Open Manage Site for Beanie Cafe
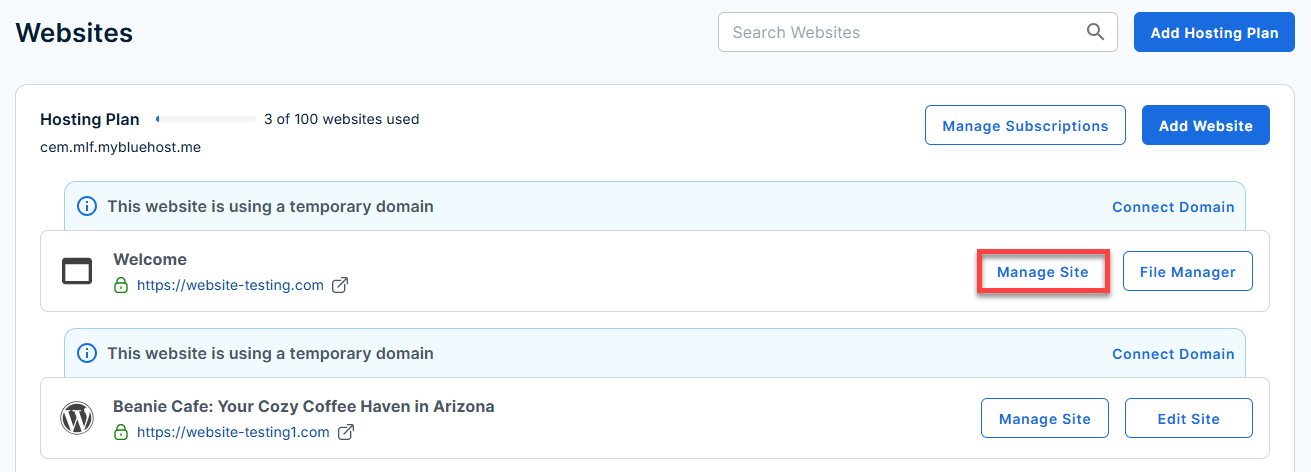The height and width of the screenshot is (472, 1311). [1044, 418]
